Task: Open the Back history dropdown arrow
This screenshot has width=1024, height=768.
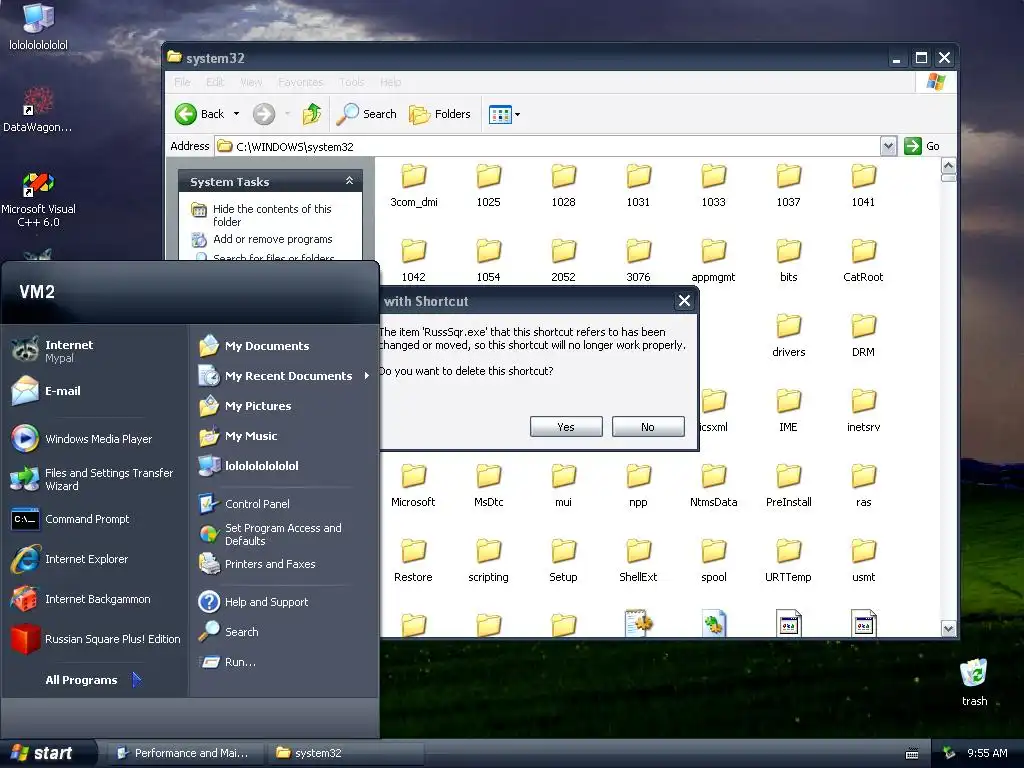Action: 236,114
